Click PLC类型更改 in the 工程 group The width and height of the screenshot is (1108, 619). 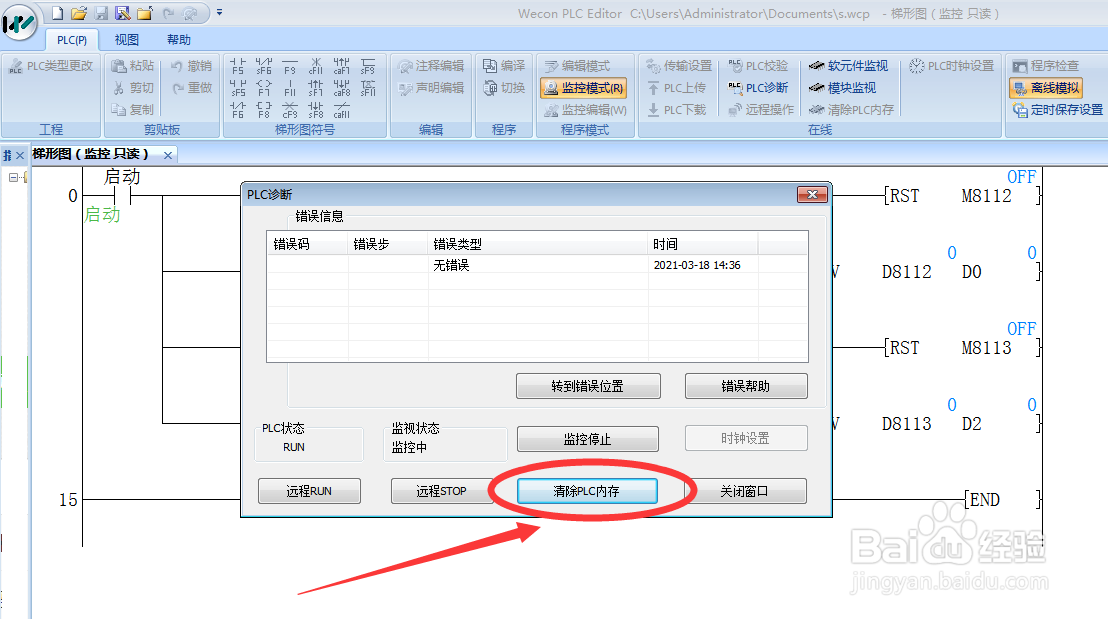click(x=51, y=66)
